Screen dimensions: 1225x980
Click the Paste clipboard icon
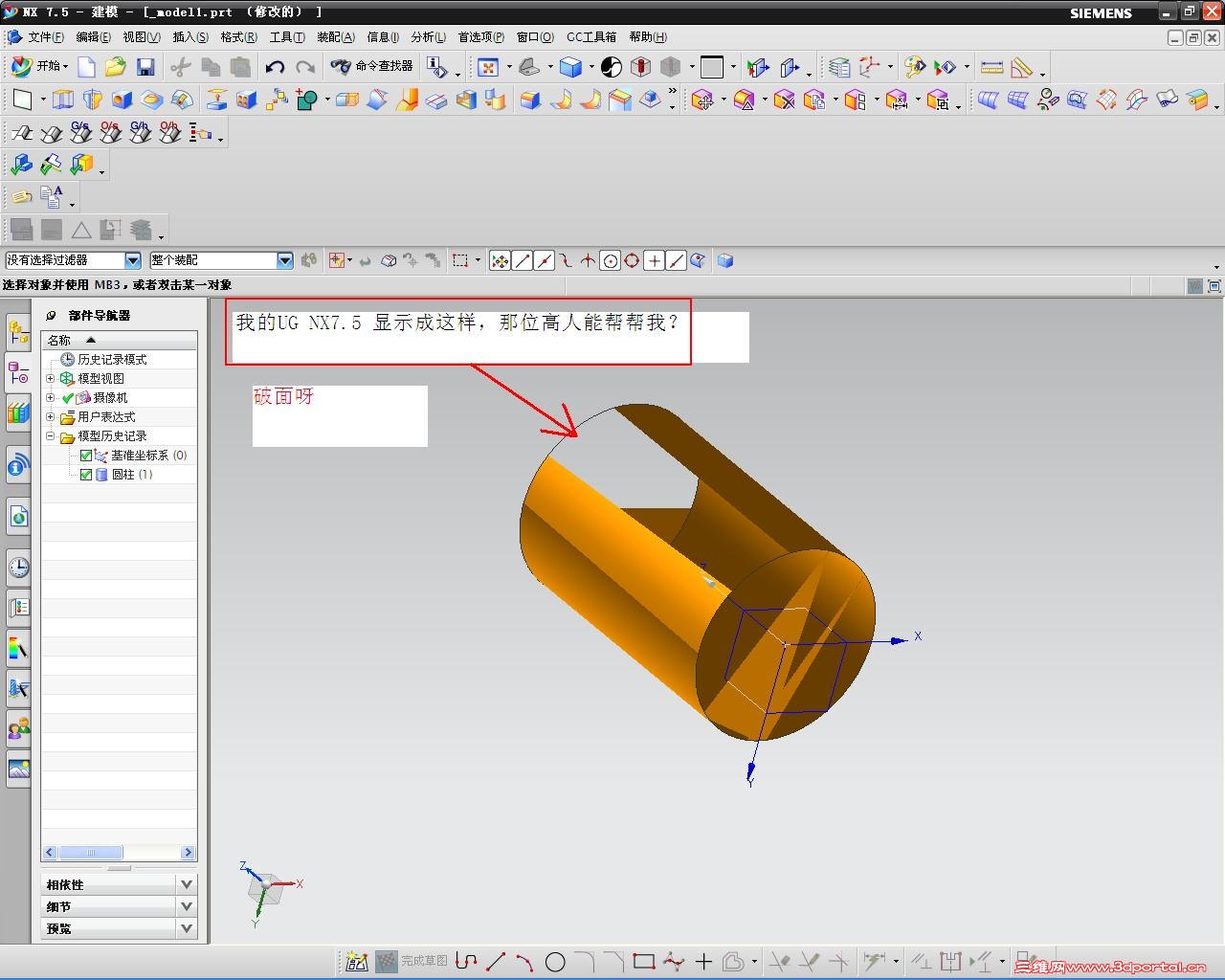point(240,67)
